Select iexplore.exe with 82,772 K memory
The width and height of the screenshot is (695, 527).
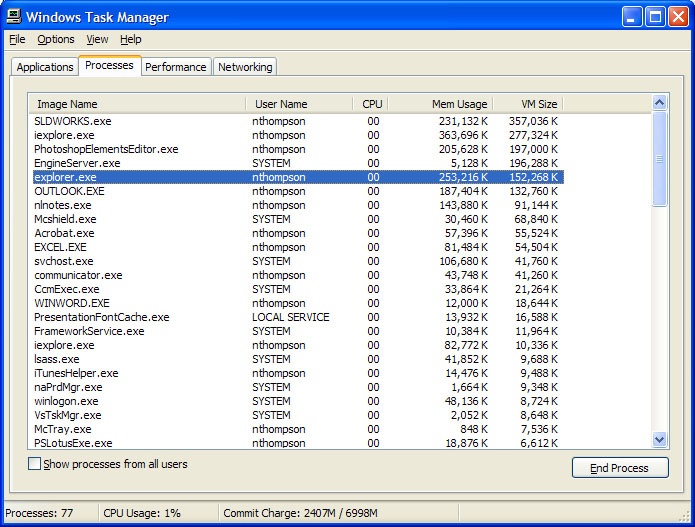(298, 345)
